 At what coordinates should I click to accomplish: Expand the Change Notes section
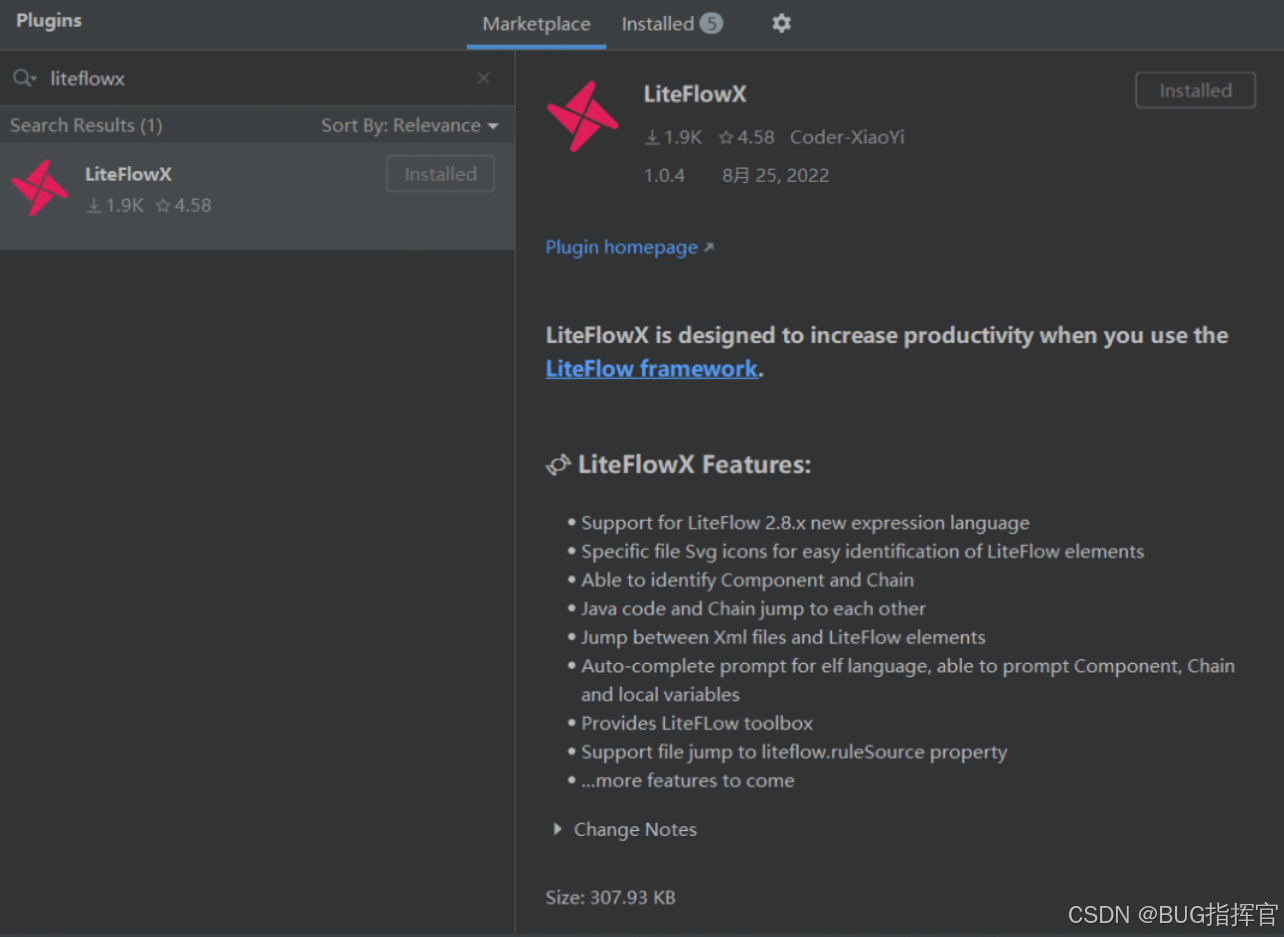pos(625,829)
